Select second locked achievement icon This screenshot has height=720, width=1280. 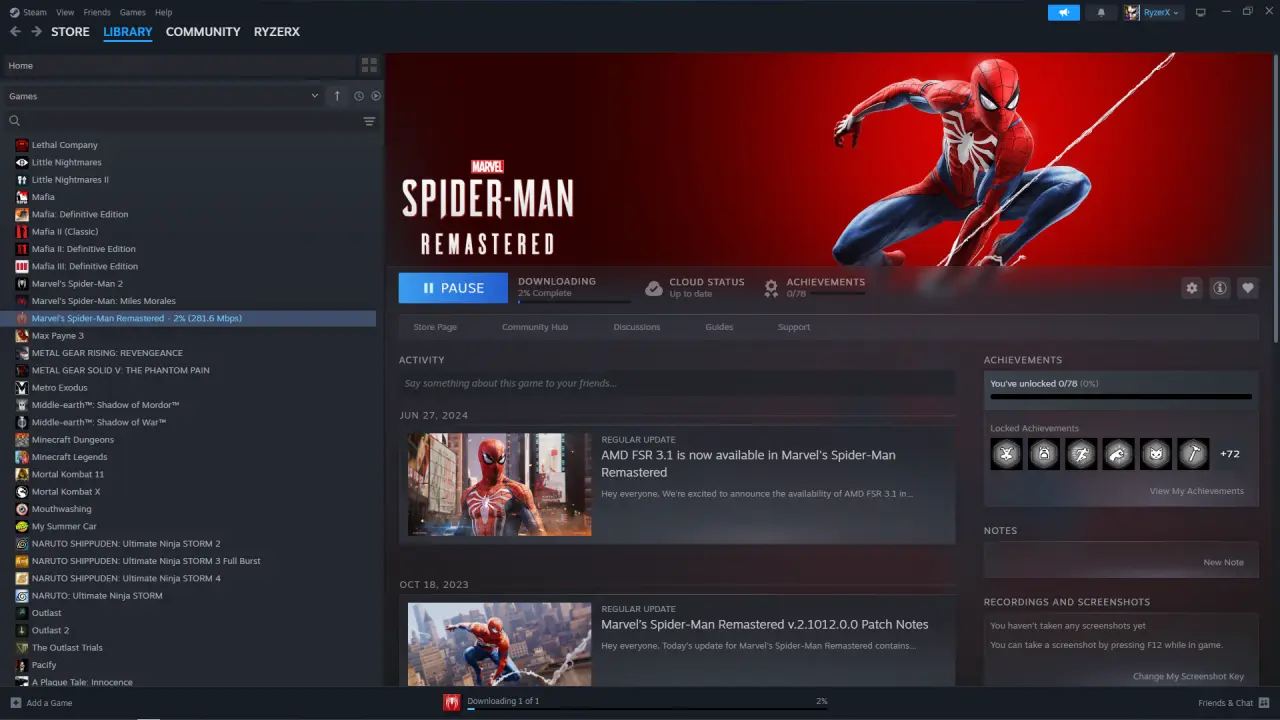(1043, 454)
